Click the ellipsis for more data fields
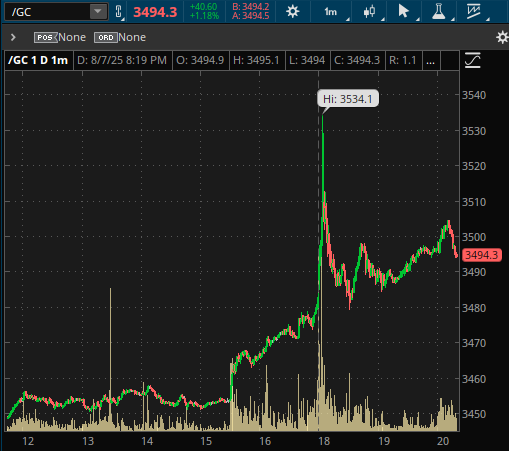Image resolution: width=509 pixels, height=451 pixels. point(431,60)
